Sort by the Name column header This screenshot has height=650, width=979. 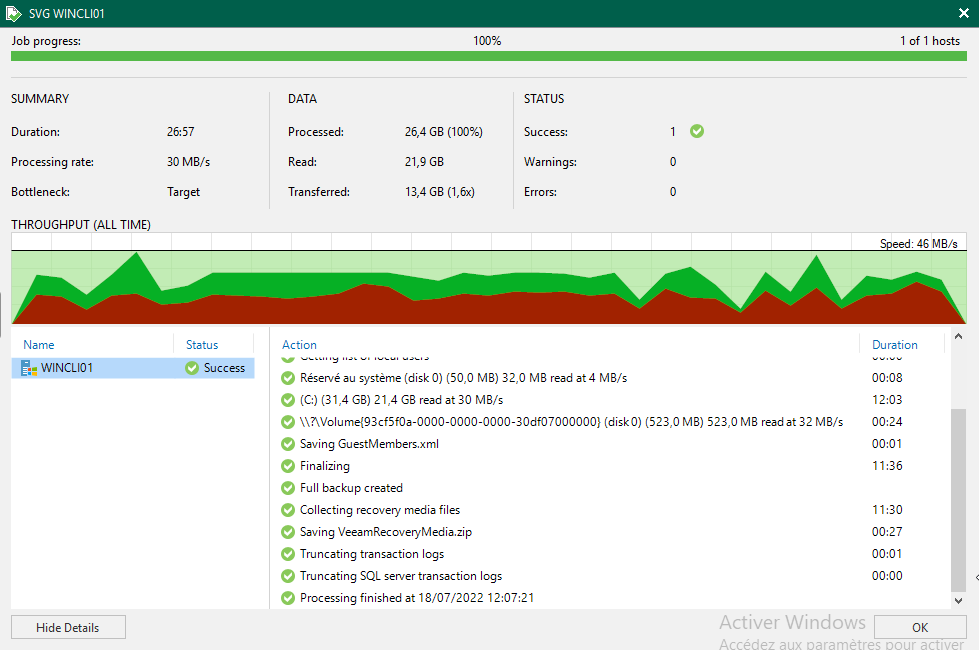pyautogui.click(x=39, y=345)
